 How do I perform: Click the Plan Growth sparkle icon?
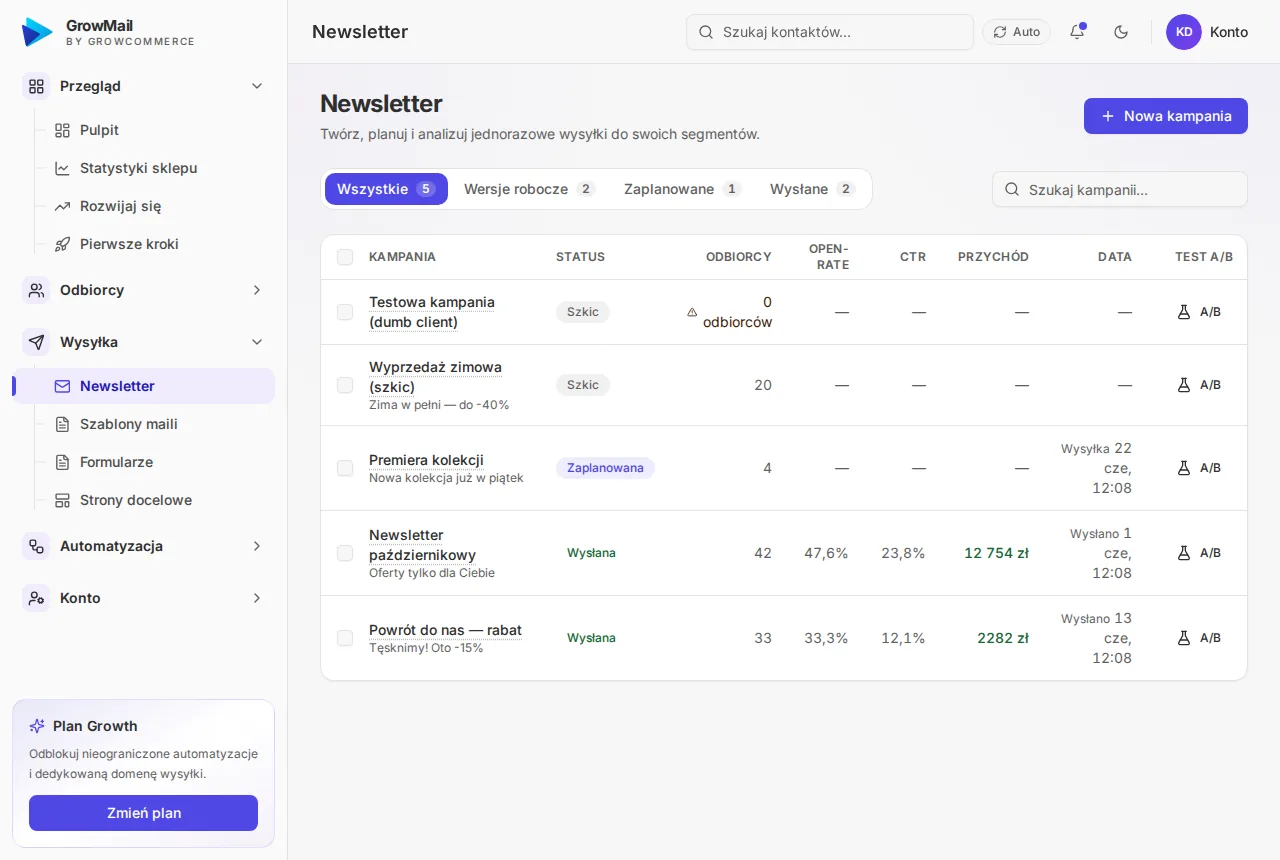37,726
